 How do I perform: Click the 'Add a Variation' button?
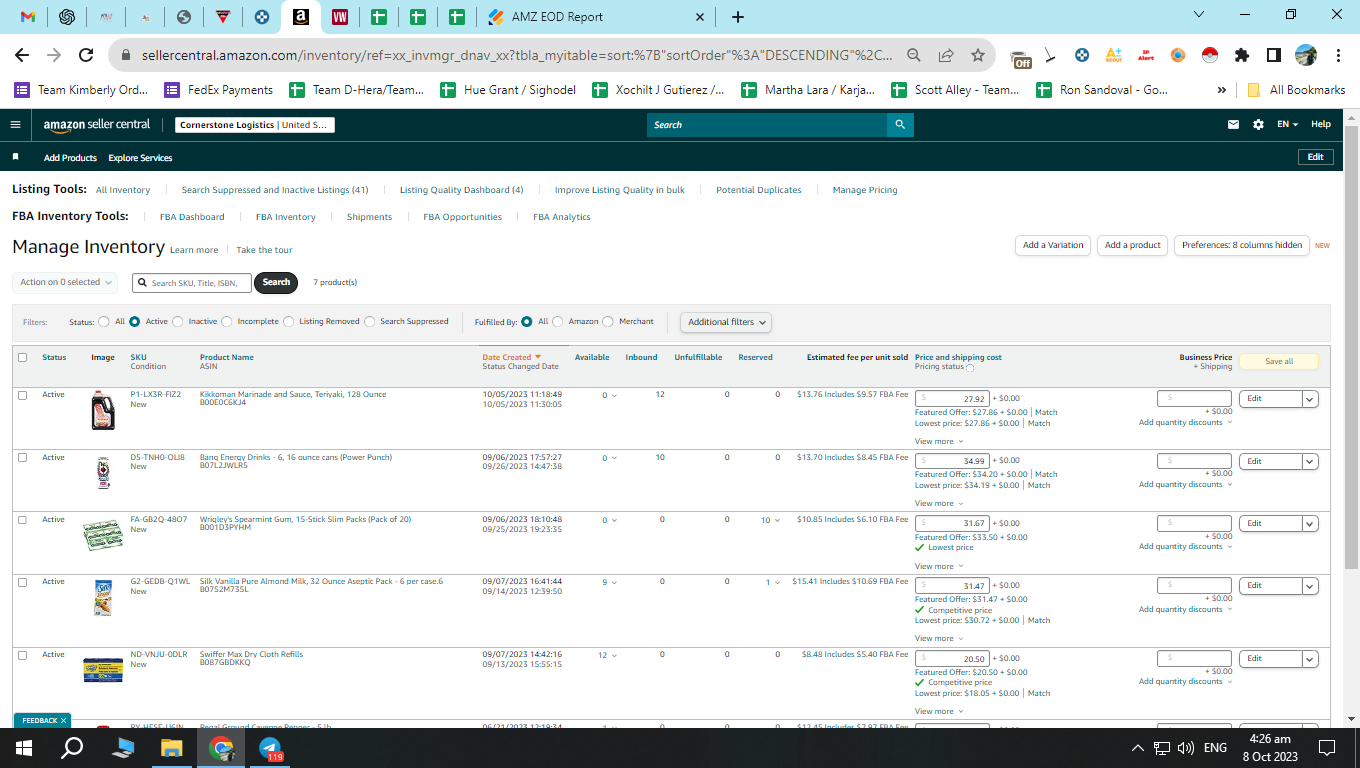[1053, 245]
